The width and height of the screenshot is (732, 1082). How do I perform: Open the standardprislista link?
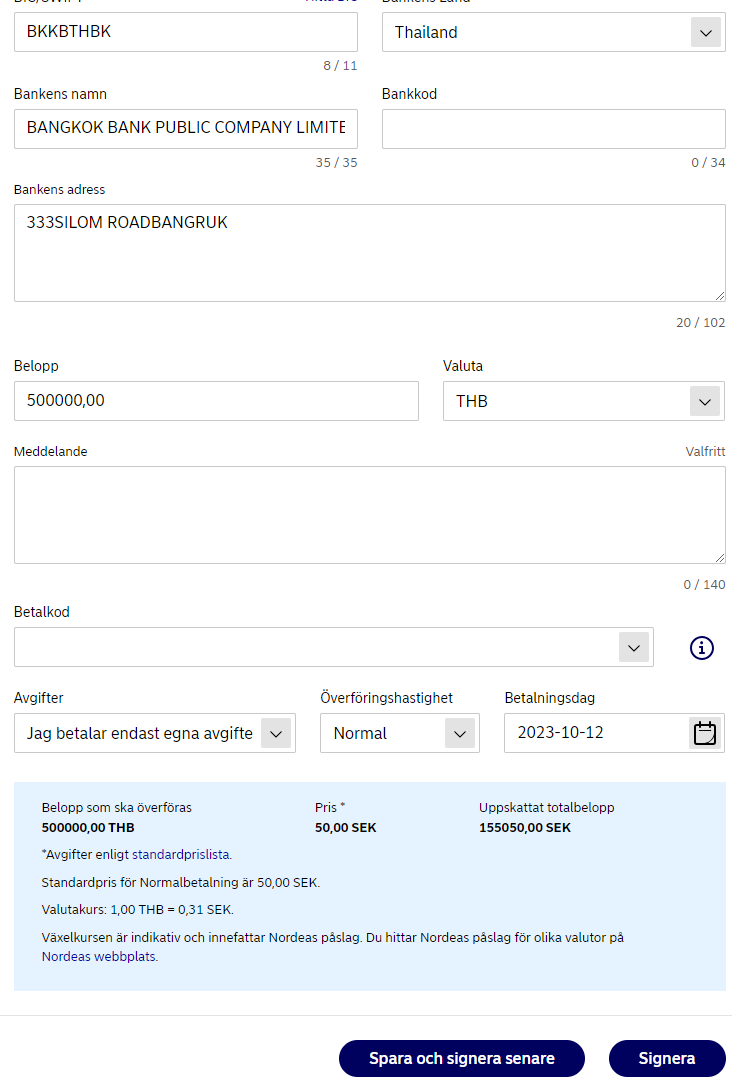pos(181,854)
